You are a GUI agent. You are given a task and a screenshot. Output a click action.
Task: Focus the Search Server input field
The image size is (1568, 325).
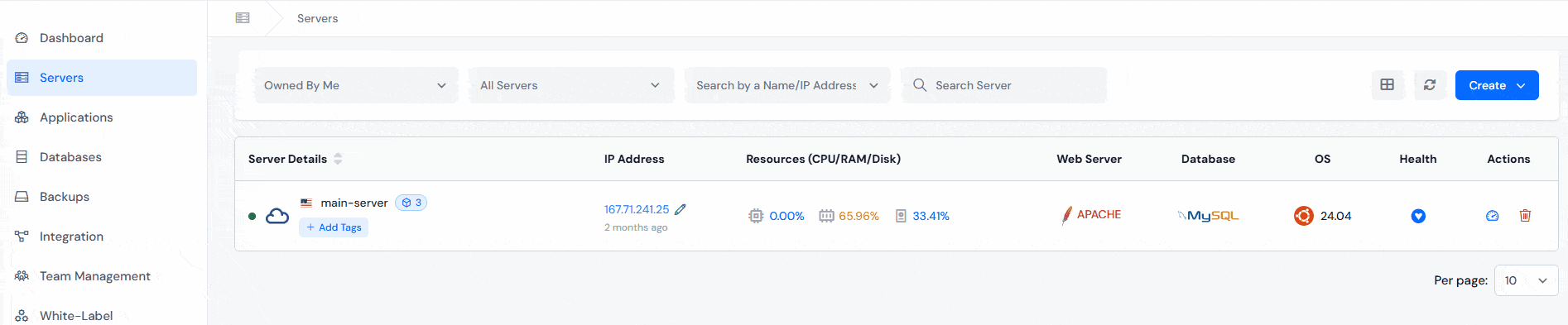tap(1003, 85)
